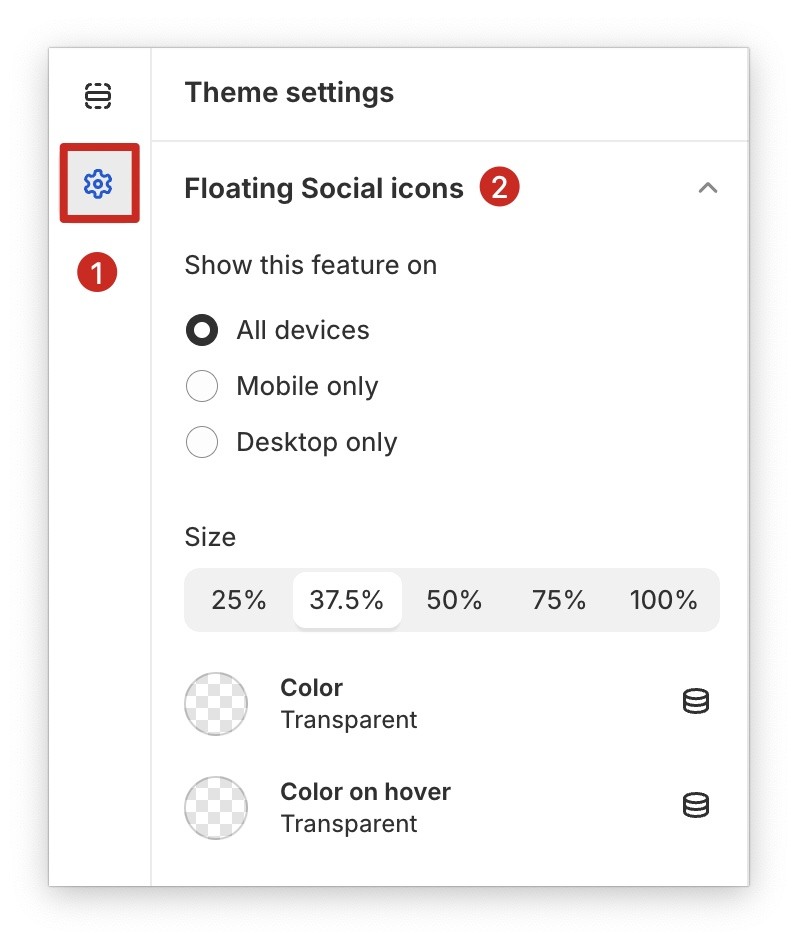Set icon size to 50%
The width and height of the screenshot is (798, 934).
coord(454,600)
